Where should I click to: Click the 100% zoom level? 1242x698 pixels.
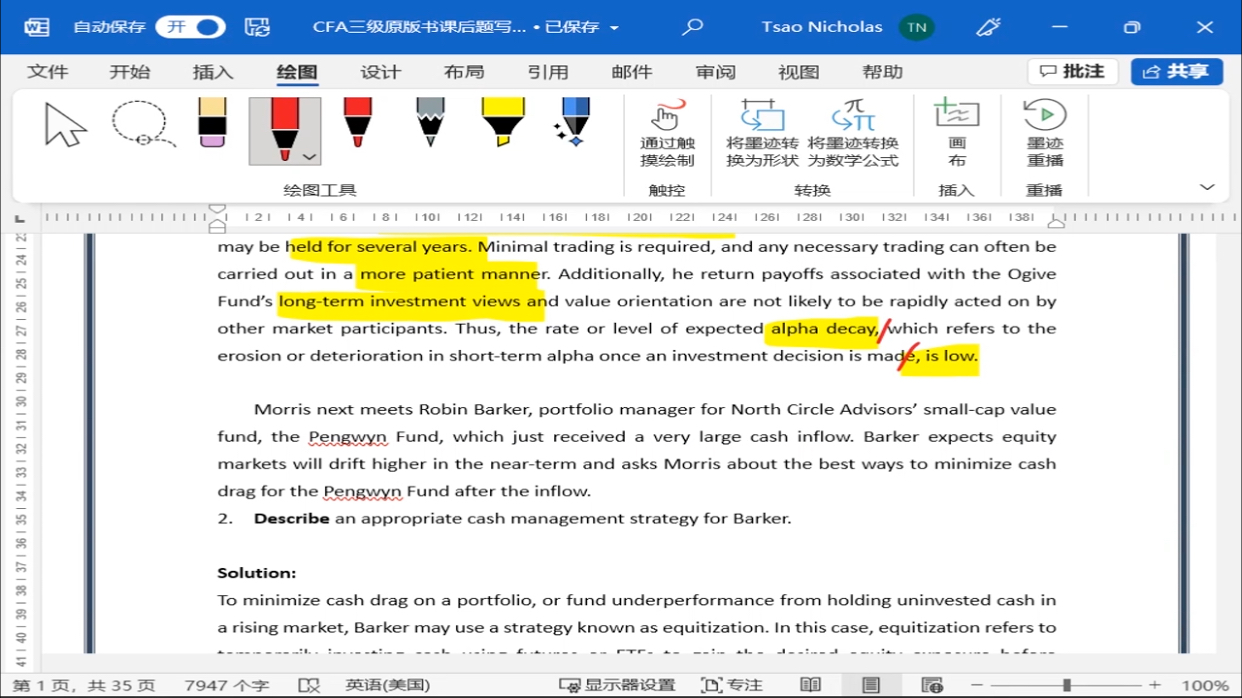tap(1205, 685)
